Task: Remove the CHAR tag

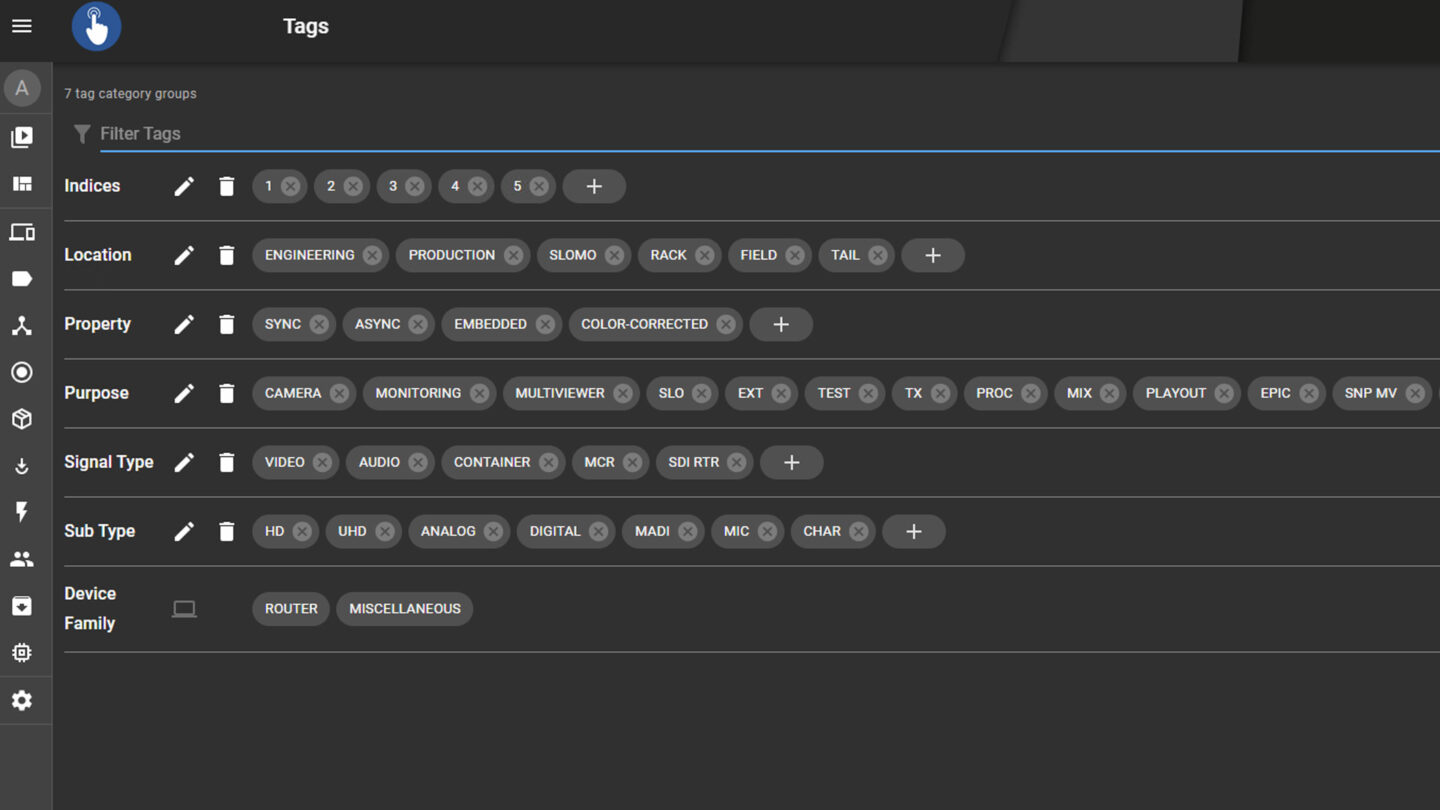Action: 859,531
